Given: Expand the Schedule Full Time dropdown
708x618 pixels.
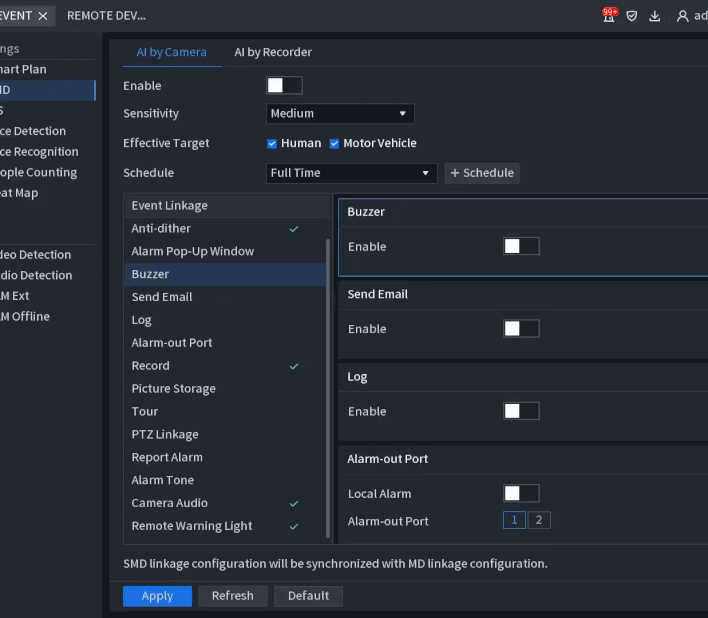Looking at the screenshot, I should point(351,173).
